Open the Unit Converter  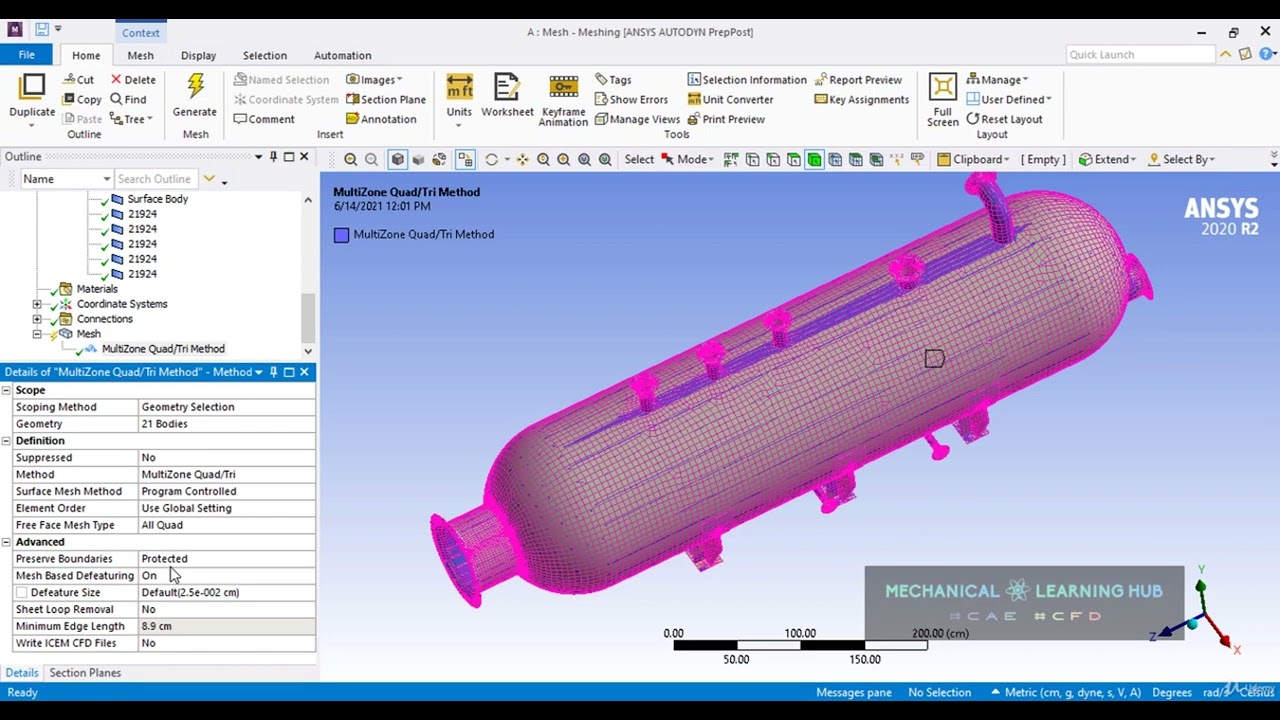coord(731,99)
